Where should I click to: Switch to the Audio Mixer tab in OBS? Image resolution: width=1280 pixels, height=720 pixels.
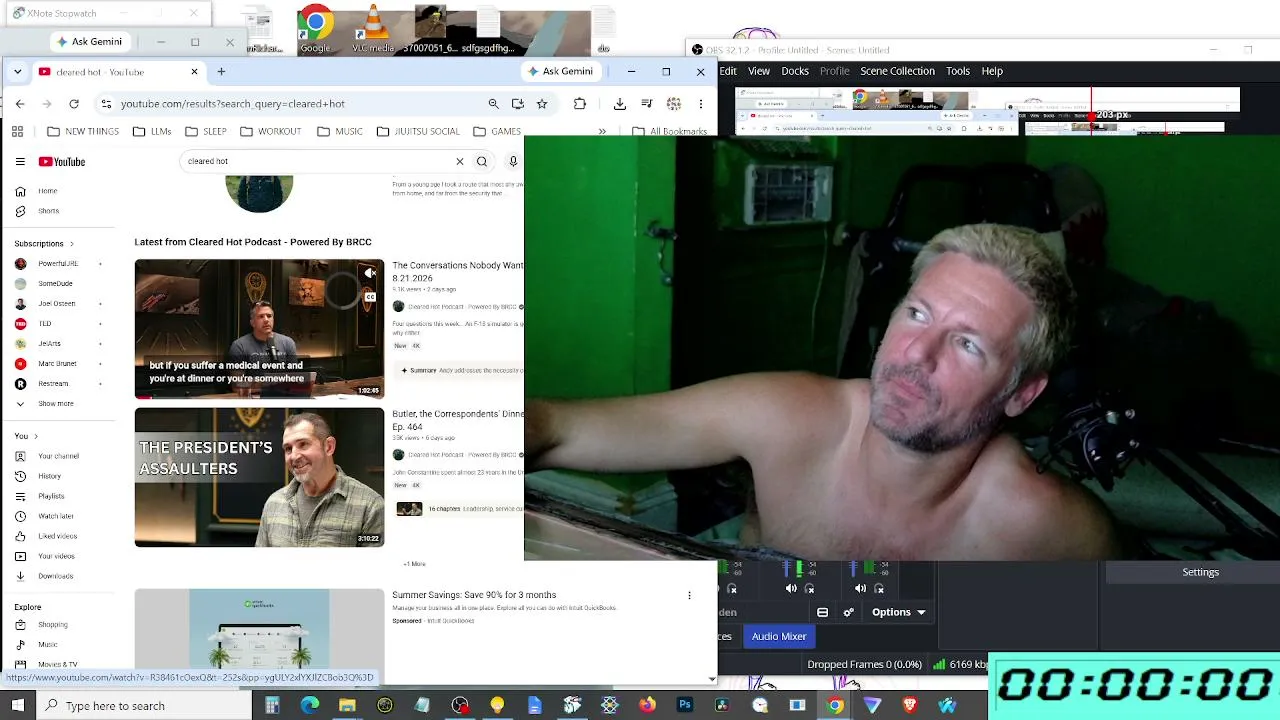tap(779, 636)
